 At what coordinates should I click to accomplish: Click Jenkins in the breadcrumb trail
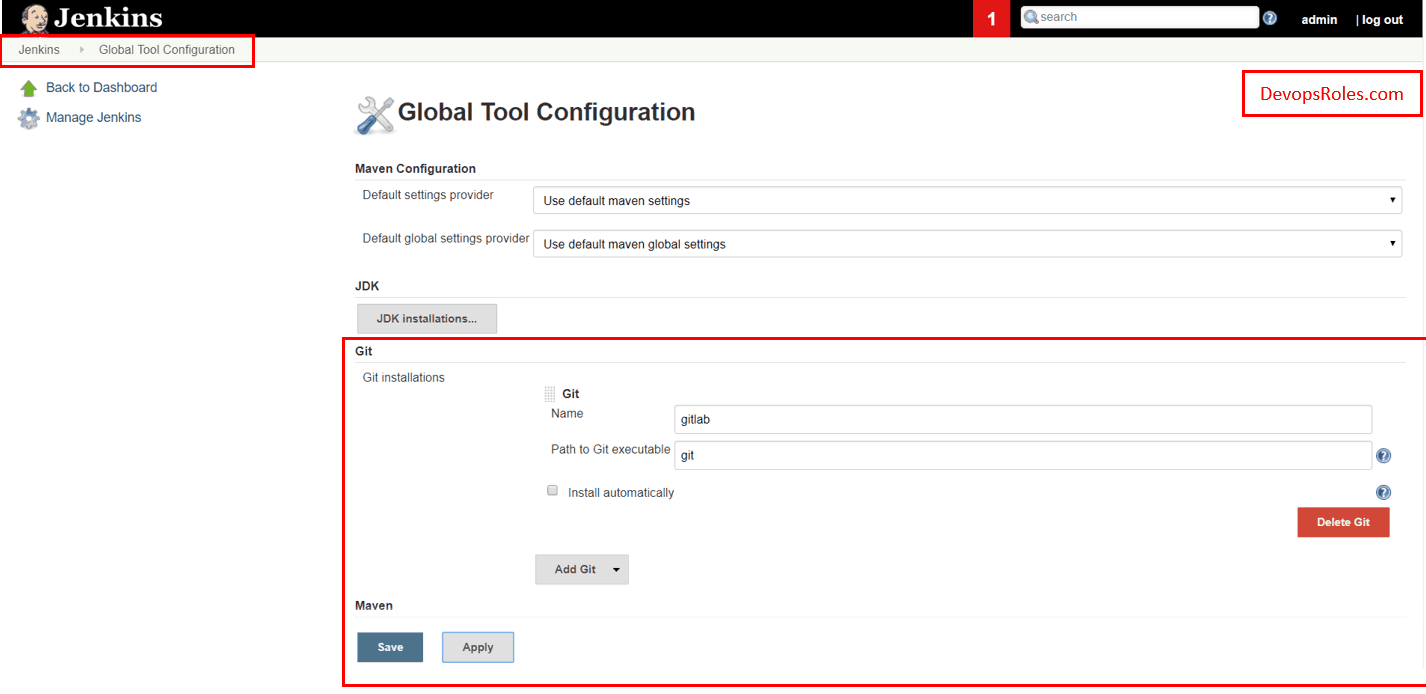[38, 48]
